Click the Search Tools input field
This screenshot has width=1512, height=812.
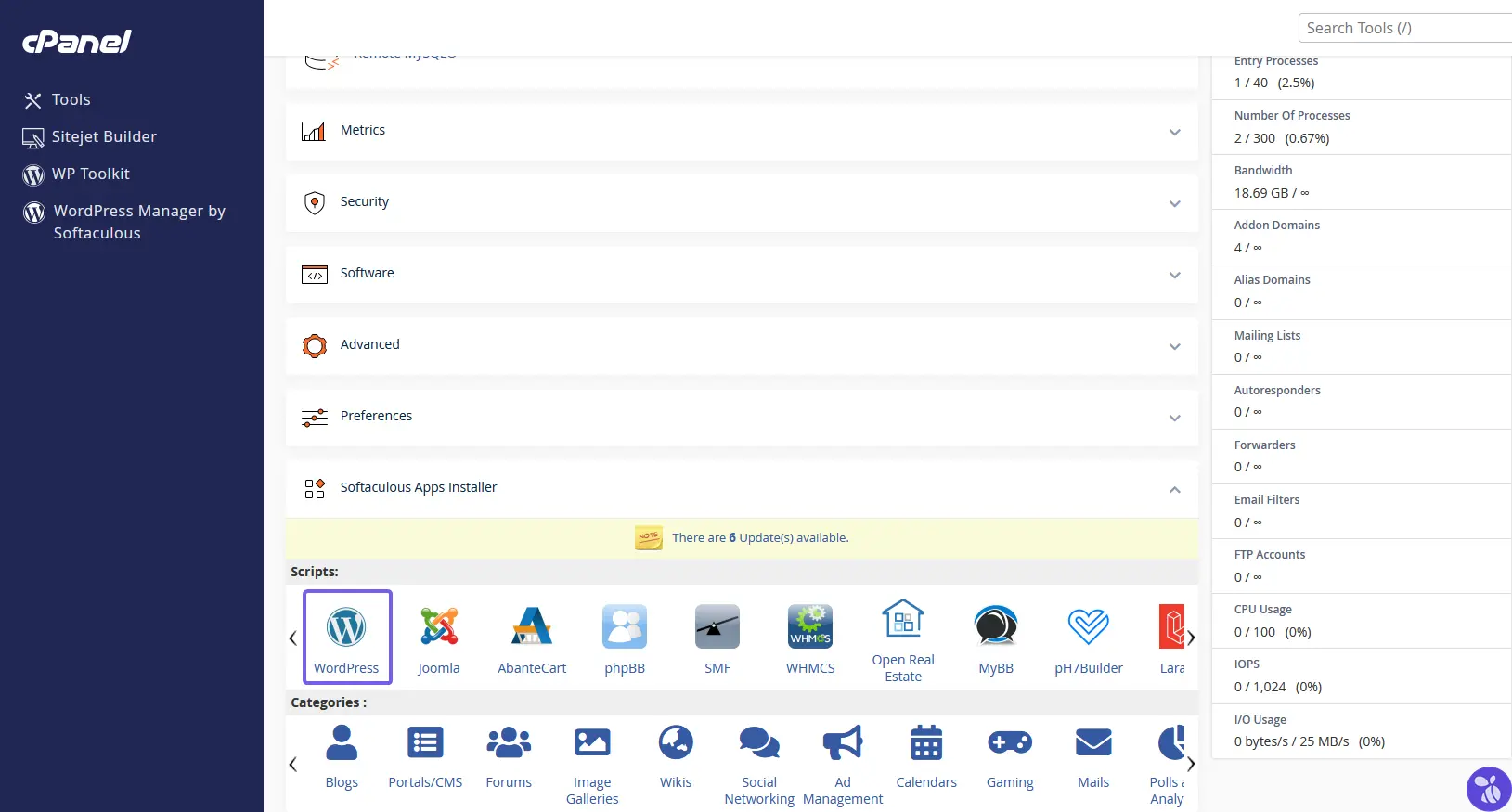1405,28
